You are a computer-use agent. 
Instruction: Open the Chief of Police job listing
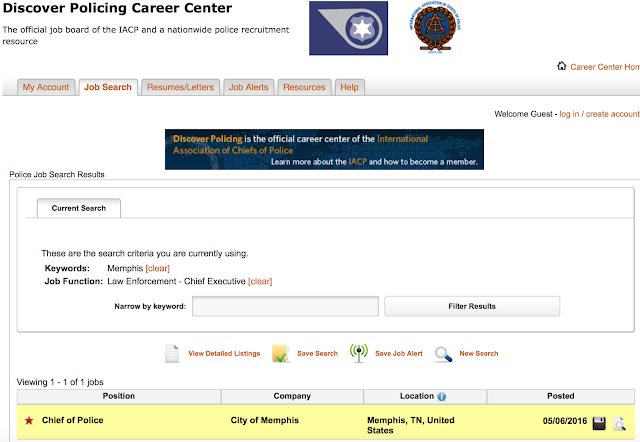click(73, 420)
